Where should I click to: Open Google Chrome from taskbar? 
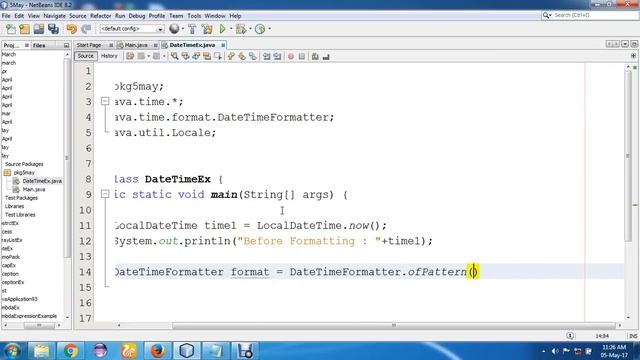[70, 351]
